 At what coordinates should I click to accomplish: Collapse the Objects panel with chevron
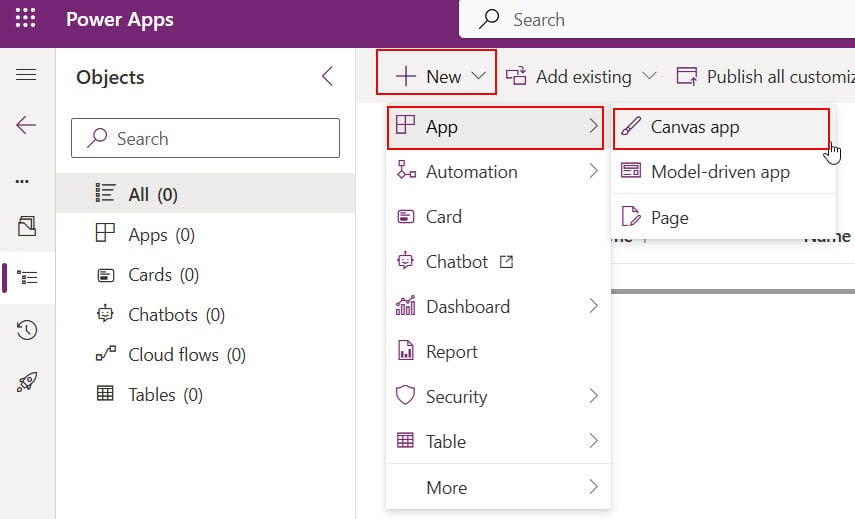(x=327, y=76)
